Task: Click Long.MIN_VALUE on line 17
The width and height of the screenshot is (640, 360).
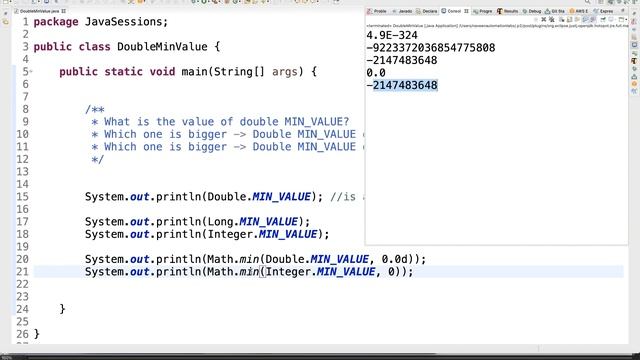Action: coord(253,222)
